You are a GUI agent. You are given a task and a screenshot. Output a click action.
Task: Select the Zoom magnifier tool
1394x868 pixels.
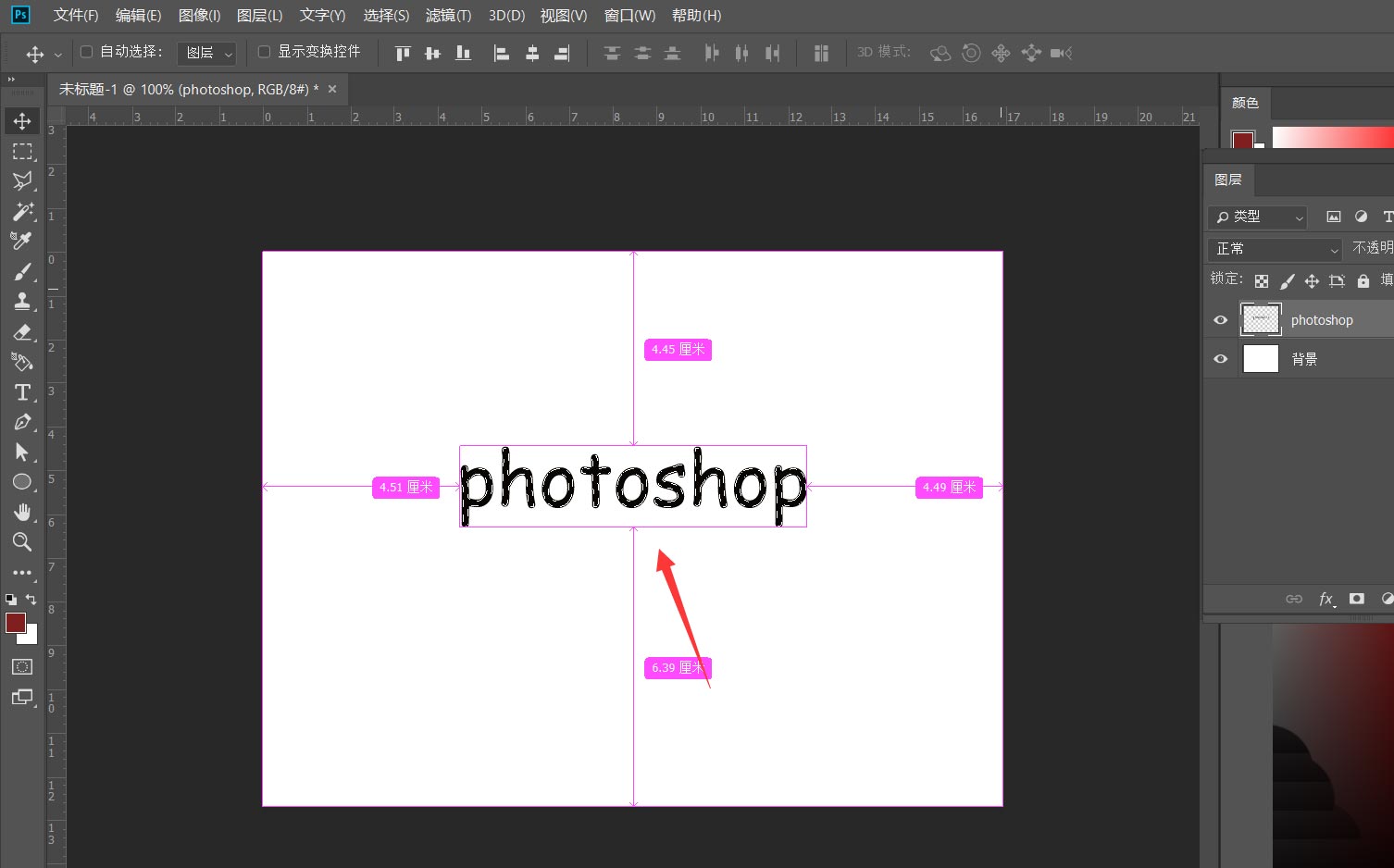(22, 542)
